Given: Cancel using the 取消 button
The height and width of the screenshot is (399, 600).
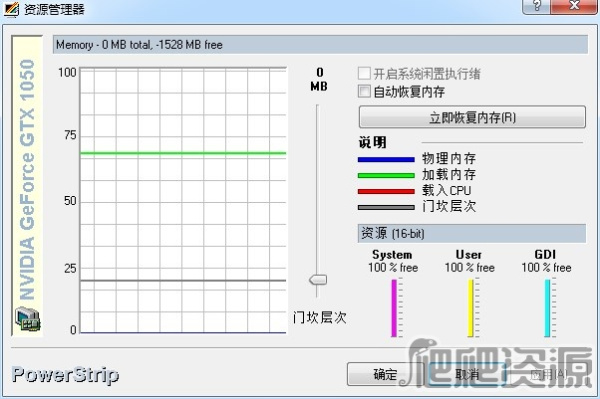Looking at the screenshot, I should (467, 374).
